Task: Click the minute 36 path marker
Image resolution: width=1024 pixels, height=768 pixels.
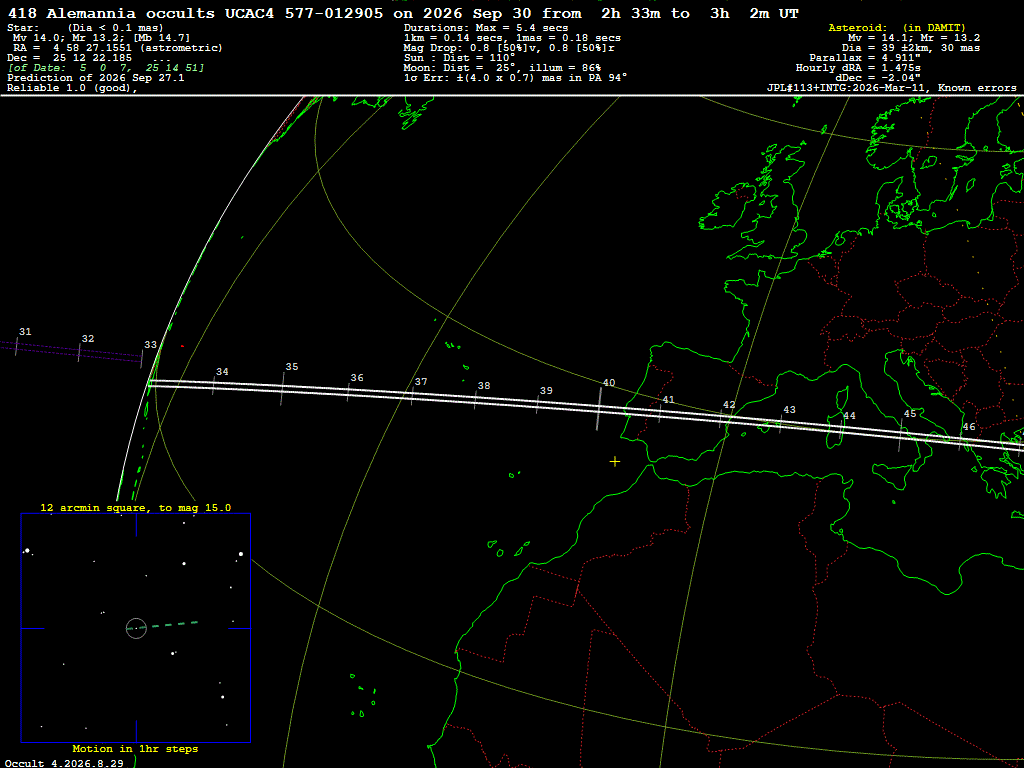Action: pyautogui.click(x=347, y=392)
